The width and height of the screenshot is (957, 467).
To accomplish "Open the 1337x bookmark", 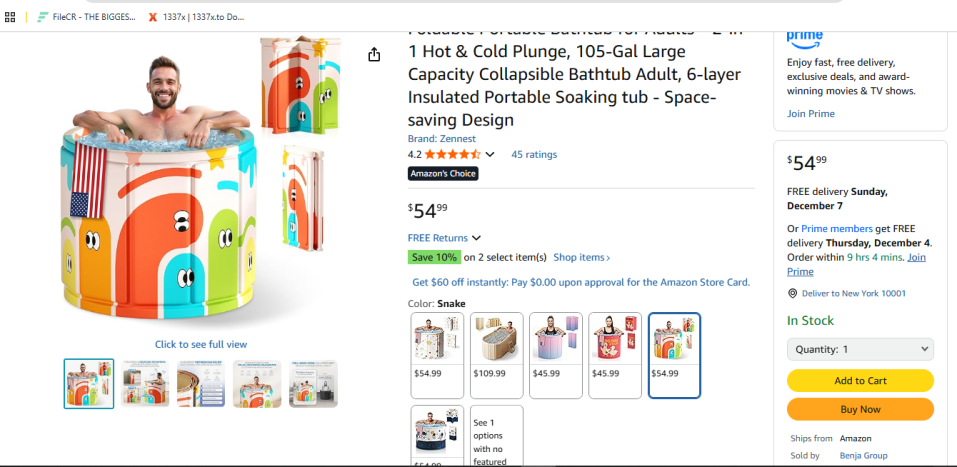I will [x=196, y=17].
